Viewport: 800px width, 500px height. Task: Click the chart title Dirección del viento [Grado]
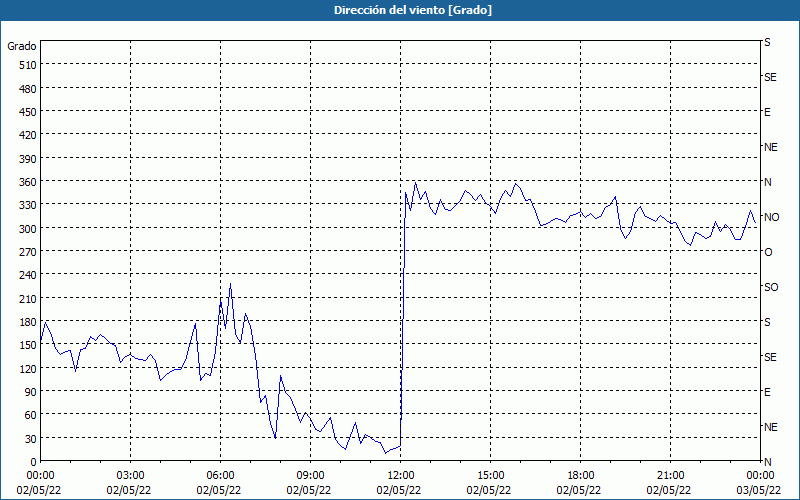[413, 10]
